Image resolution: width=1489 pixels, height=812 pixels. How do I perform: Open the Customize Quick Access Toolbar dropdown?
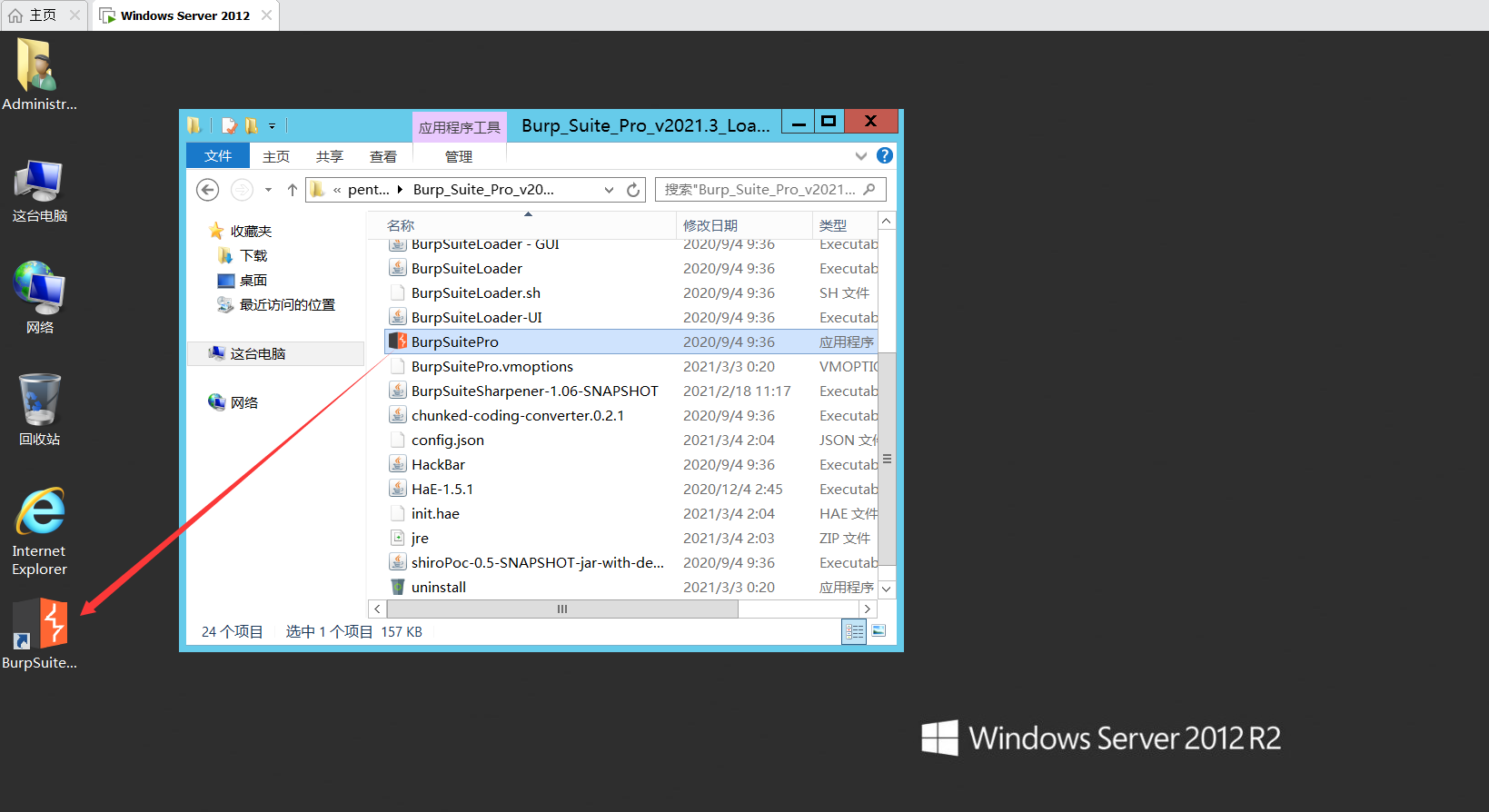tap(272, 126)
